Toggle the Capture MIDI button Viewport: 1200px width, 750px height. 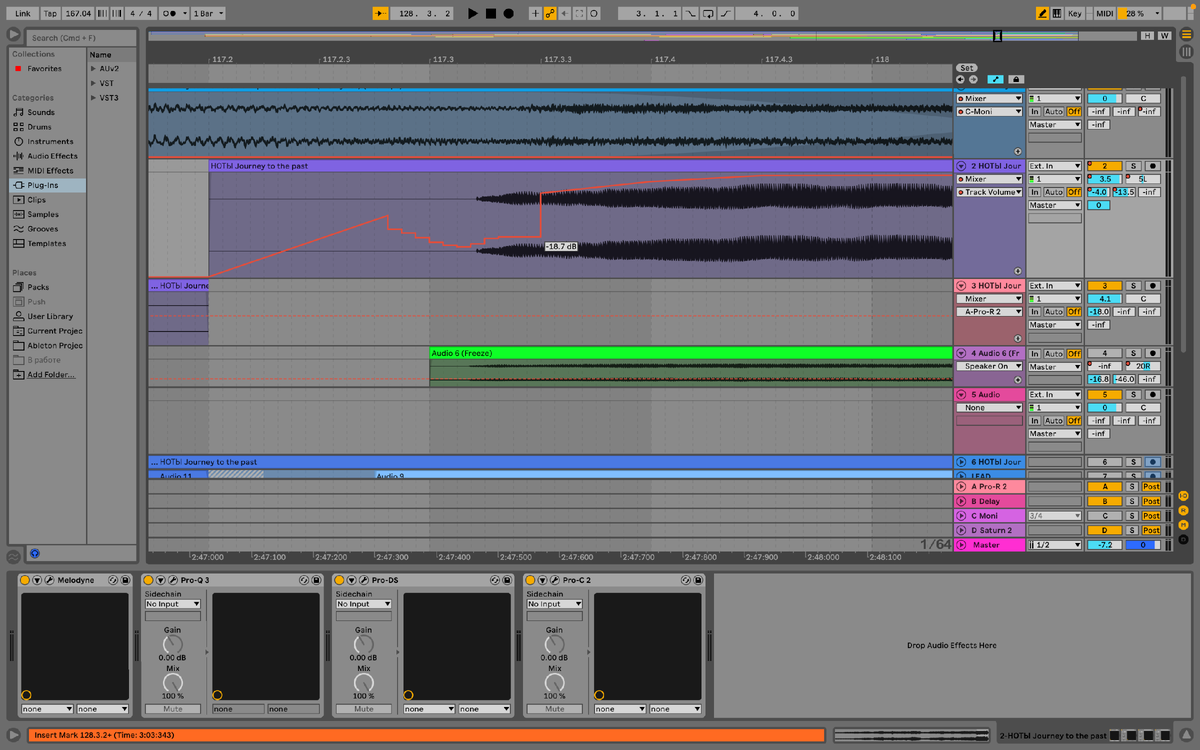(x=579, y=14)
